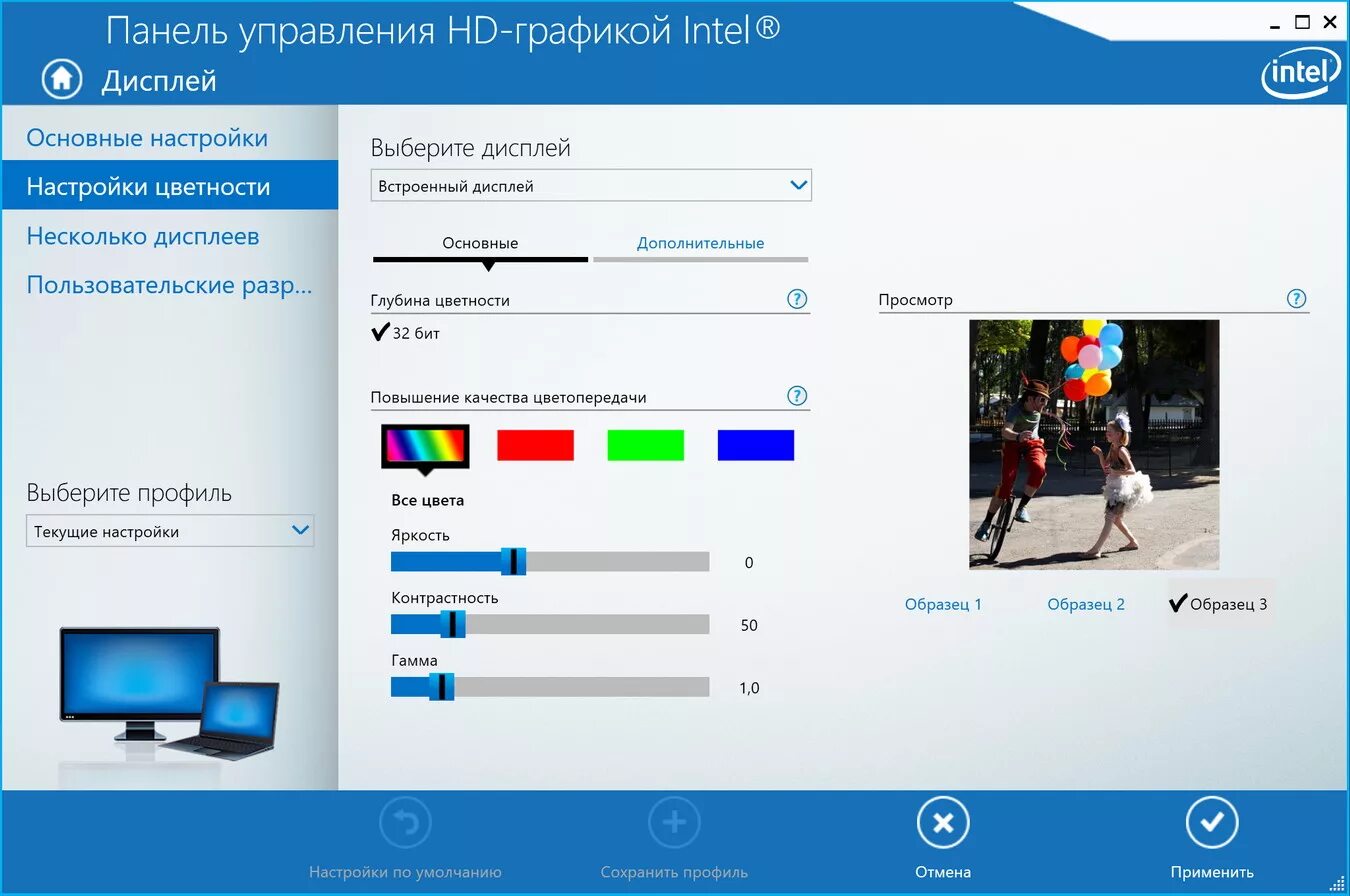Maximize the Intel panel window
Screen dimensions: 1350x896
point(1302,22)
